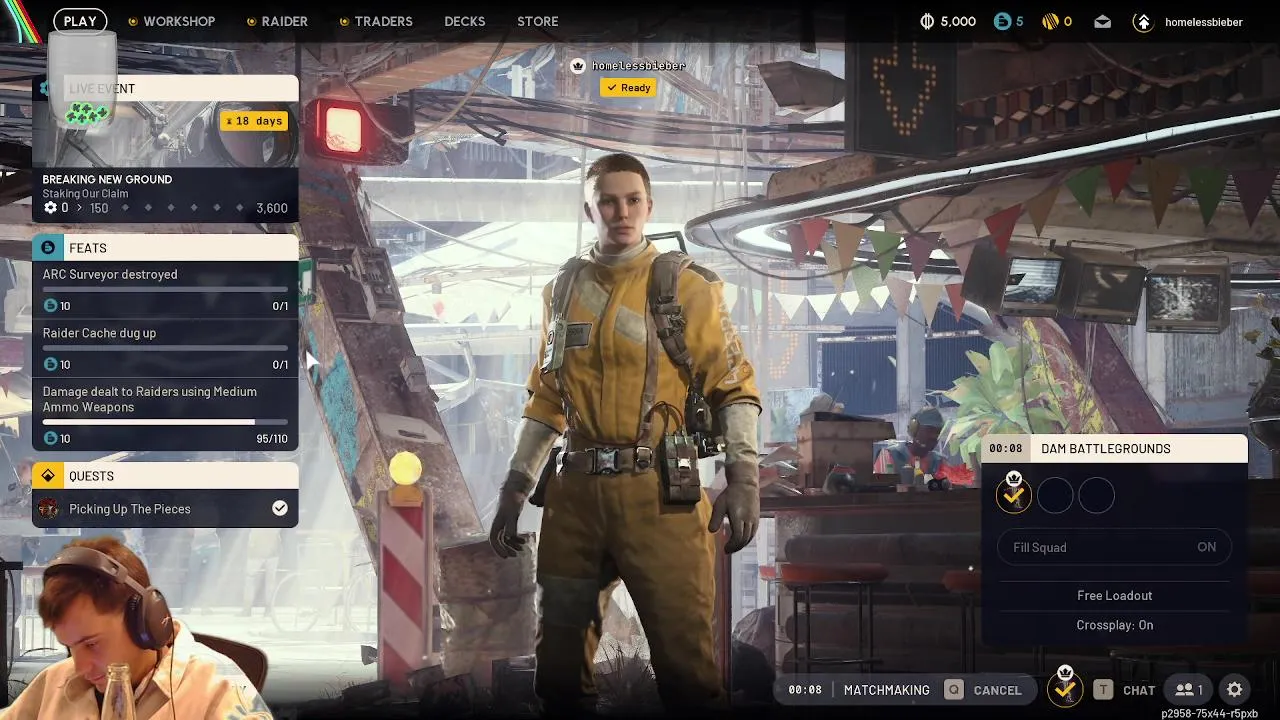
Task: Click the ARC Surveyor reward cred icon
Action: tap(50, 306)
